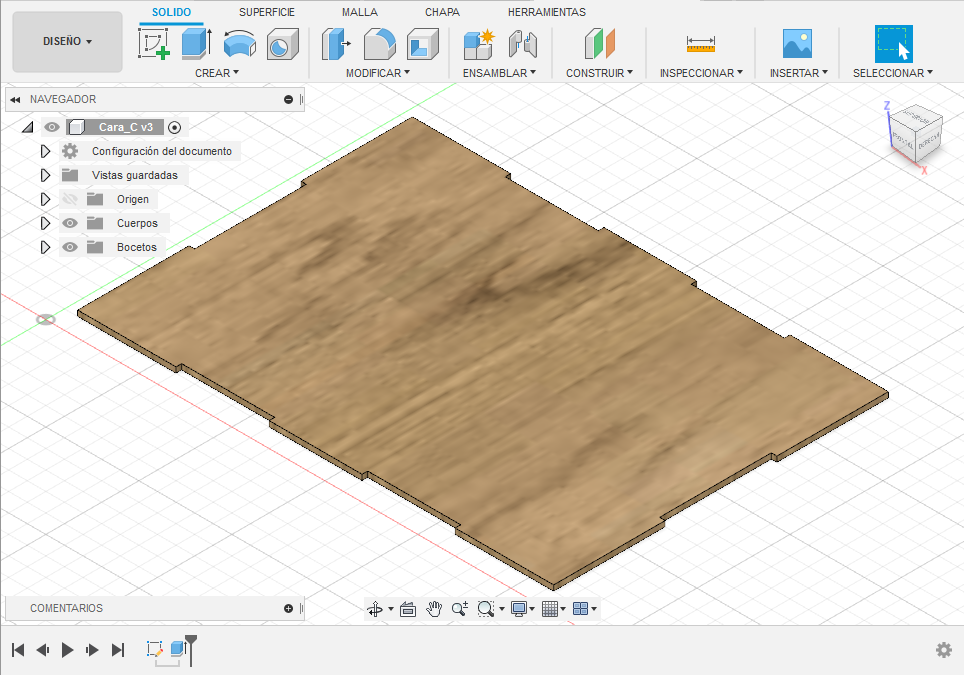Select the Create Sketch tool
Image resolution: width=964 pixels, height=675 pixels.
click(x=153, y=44)
